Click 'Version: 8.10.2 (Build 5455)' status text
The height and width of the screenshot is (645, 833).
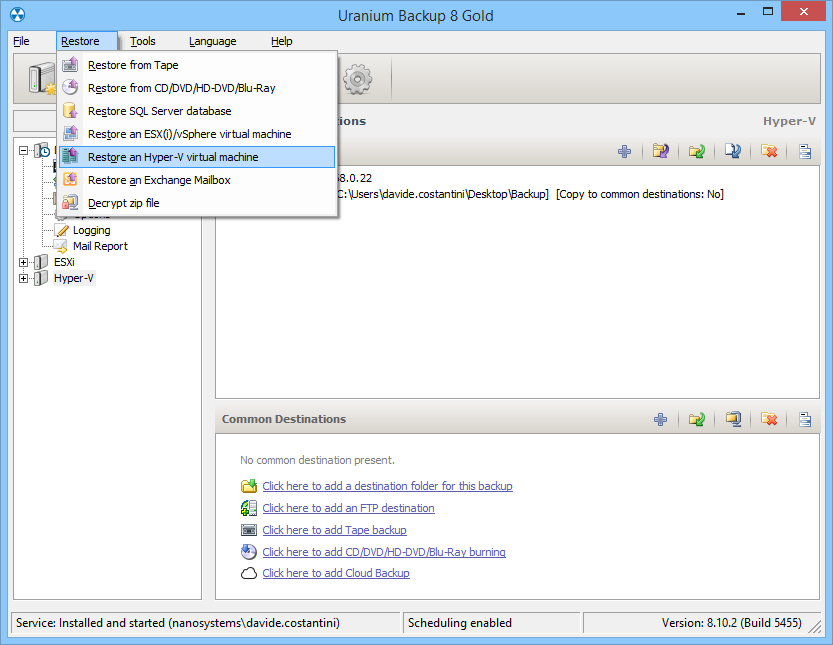pos(731,622)
